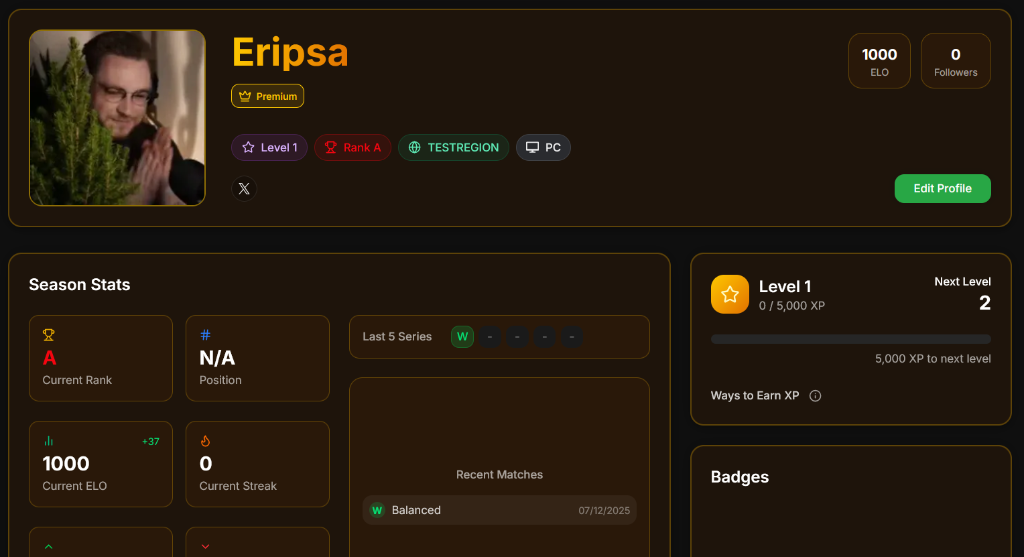Click the trophy icon above Current Rank
1024x557 pixels.
(x=48, y=335)
